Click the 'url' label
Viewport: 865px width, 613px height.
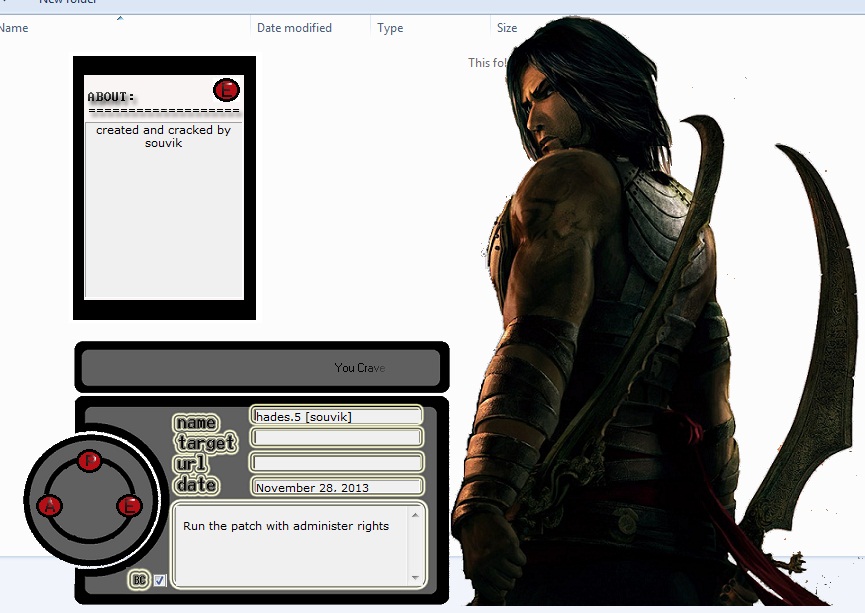[191, 463]
